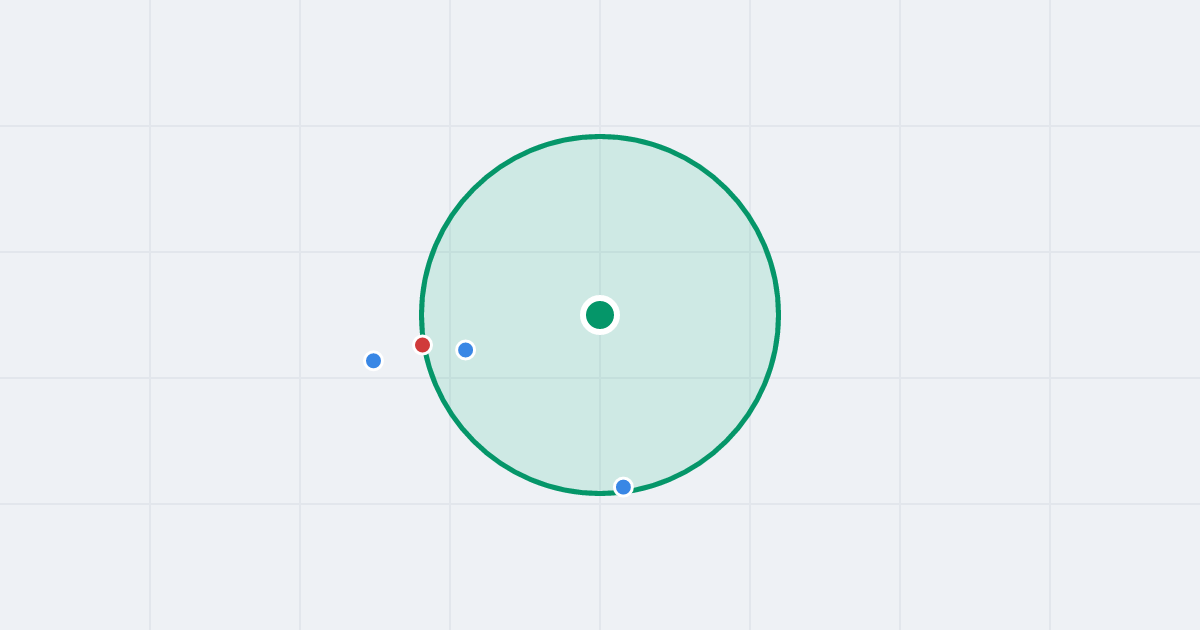Click the green center marker of the circle

(600, 315)
